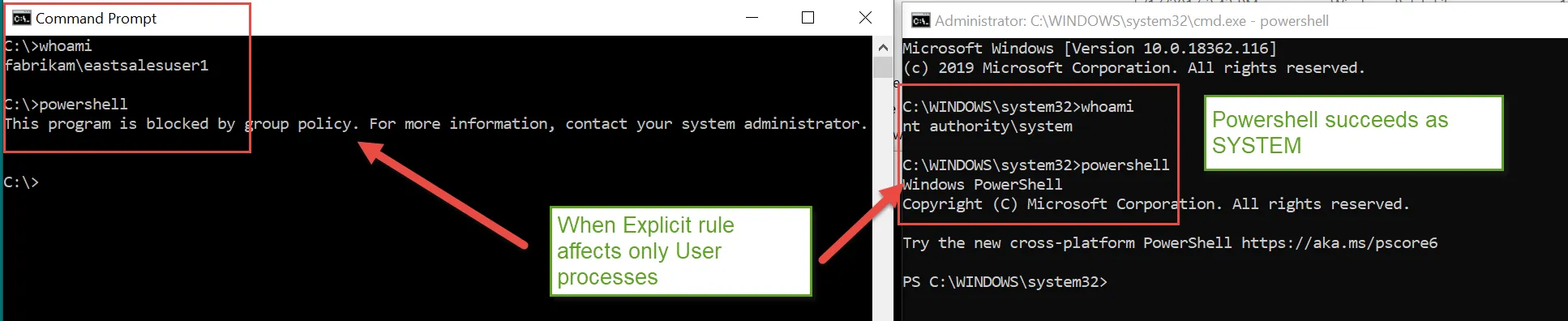The height and width of the screenshot is (321, 1568).
Task: Click the PS C:\WINDOWS\system32> prompt
Action: click(x=1005, y=282)
